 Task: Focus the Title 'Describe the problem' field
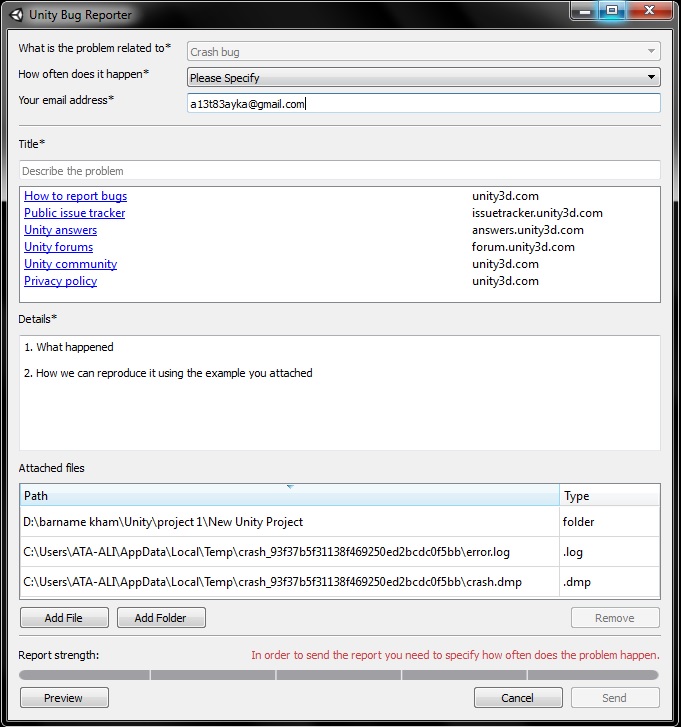(x=340, y=170)
